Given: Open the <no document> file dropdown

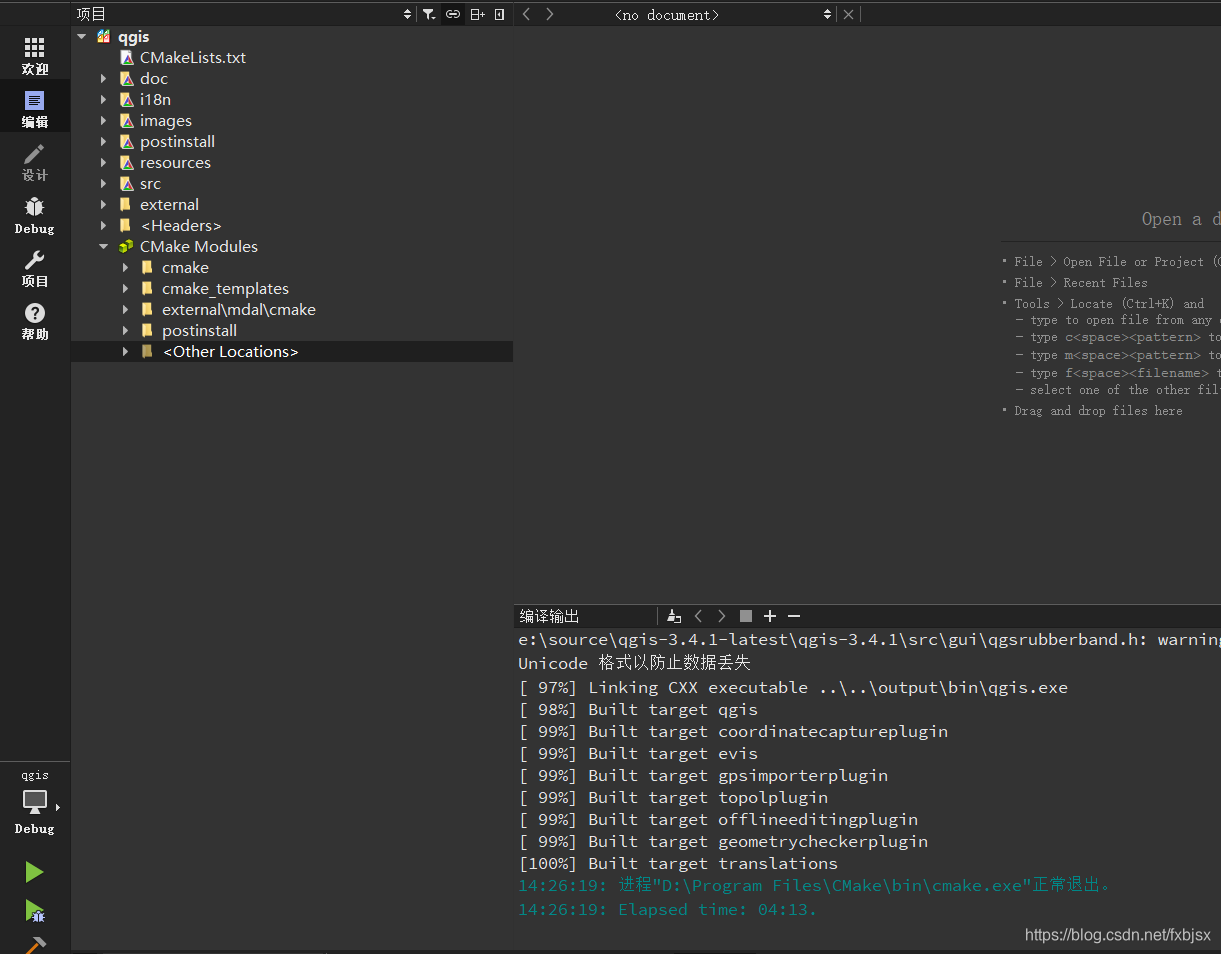Looking at the screenshot, I should coord(722,14).
